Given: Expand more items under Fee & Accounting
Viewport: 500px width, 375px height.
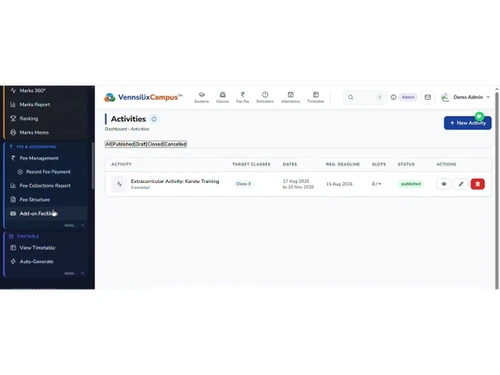Looking at the screenshot, I should (74, 226).
